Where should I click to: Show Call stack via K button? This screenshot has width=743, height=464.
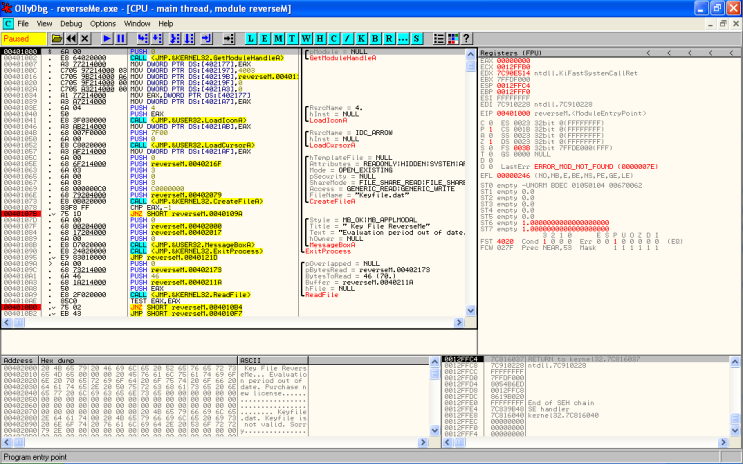[x=361, y=39]
